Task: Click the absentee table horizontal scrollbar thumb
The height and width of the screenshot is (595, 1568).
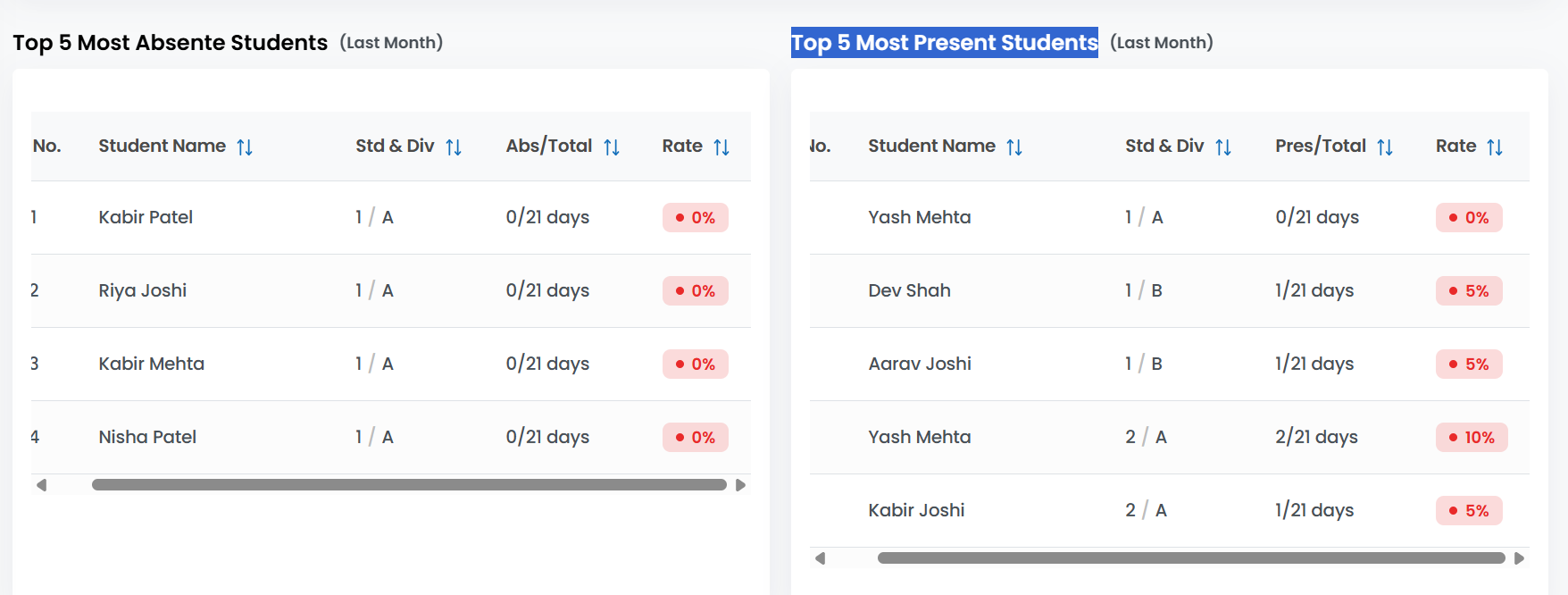Action: point(409,484)
